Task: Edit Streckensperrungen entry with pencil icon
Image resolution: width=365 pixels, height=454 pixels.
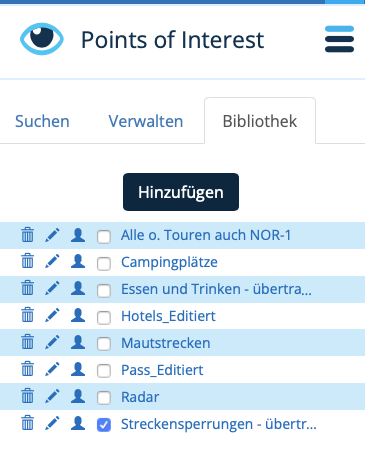Action: (52, 424)
